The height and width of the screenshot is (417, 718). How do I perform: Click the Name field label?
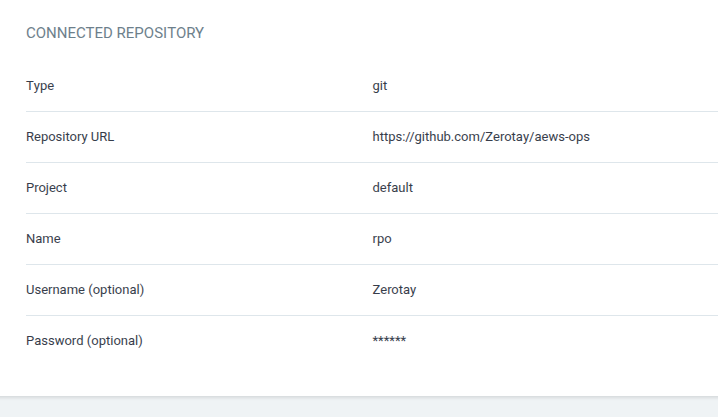pyautogui.click(x=43, y=239)
